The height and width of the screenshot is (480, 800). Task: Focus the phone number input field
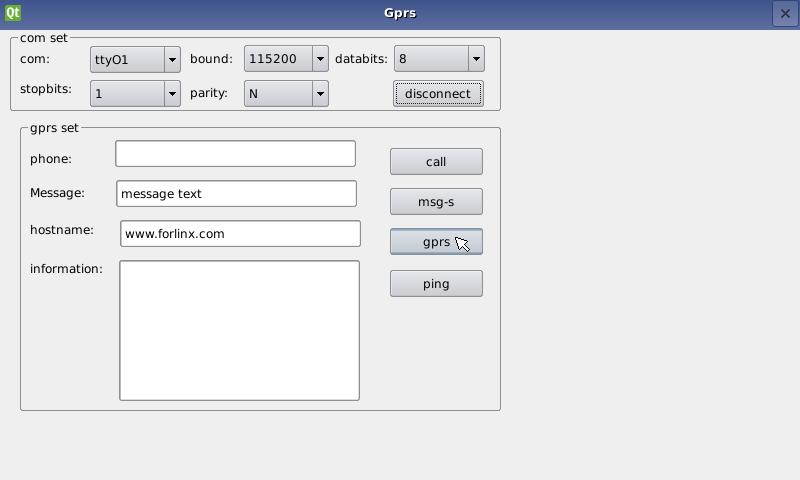point(235,153)
